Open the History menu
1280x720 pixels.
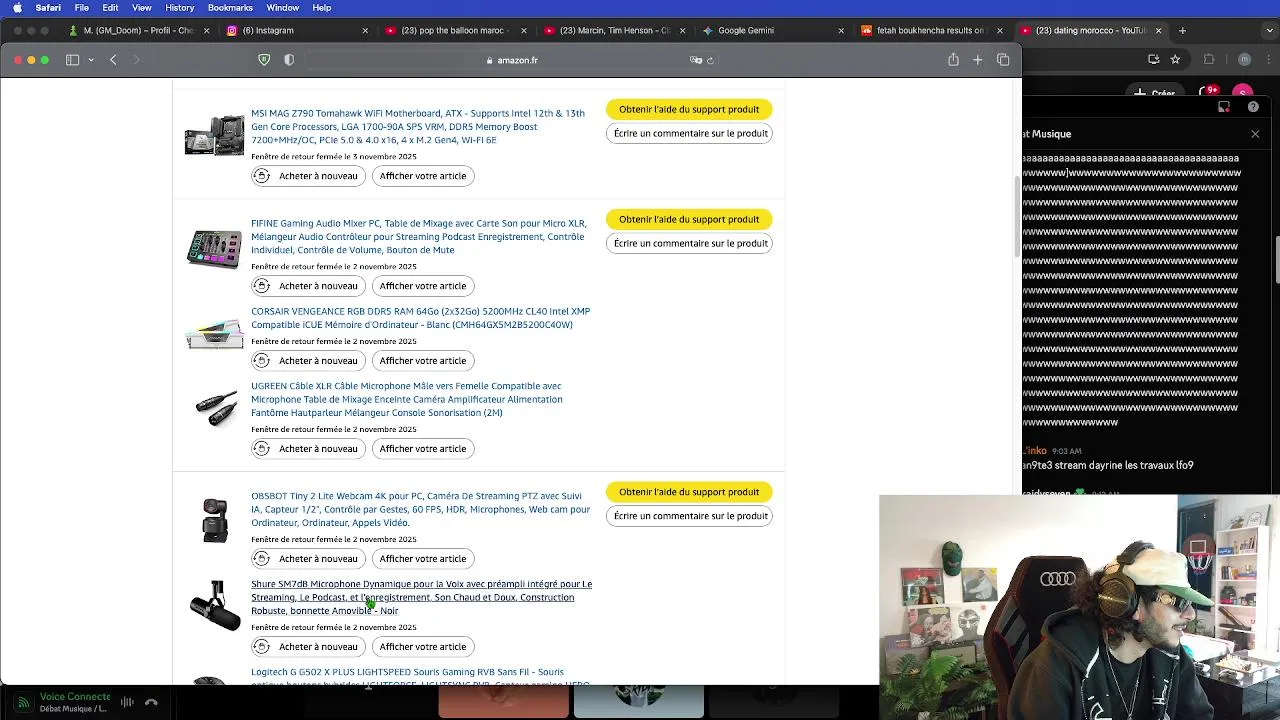(x=180, y=8)
